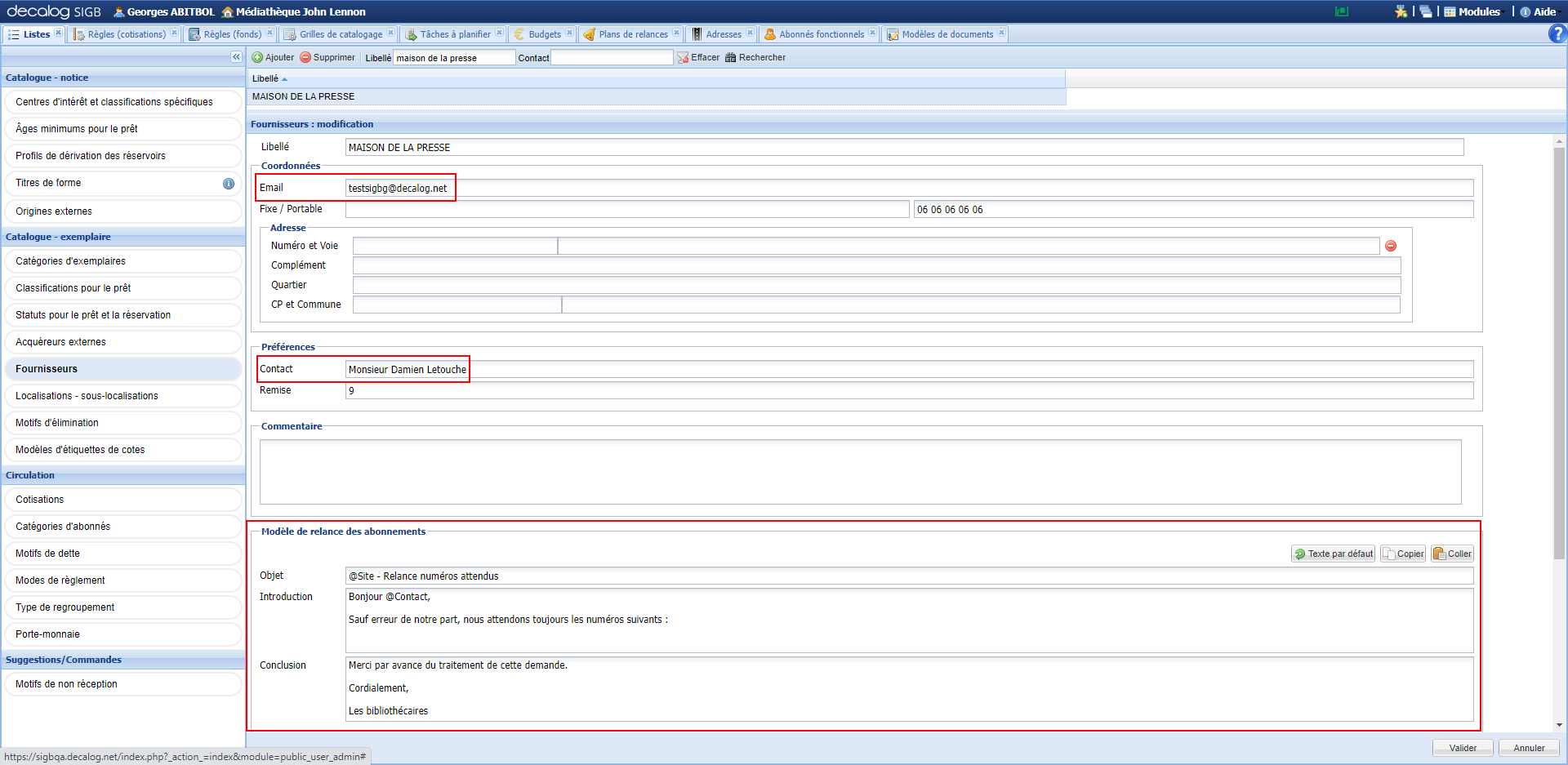Click the Coller button

coord(1452,554)
